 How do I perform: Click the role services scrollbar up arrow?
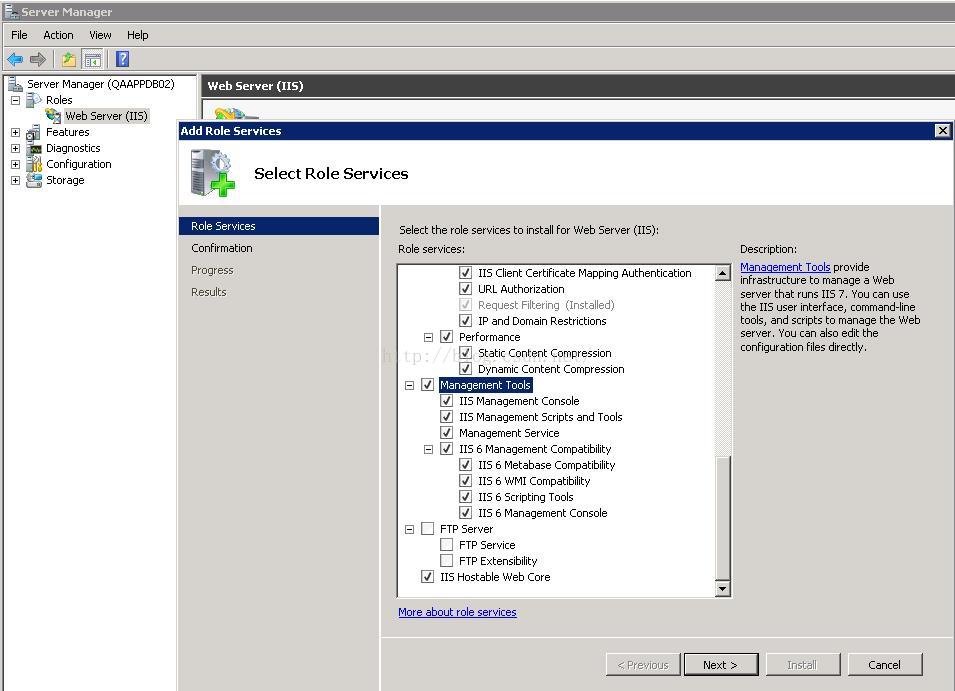722,273
